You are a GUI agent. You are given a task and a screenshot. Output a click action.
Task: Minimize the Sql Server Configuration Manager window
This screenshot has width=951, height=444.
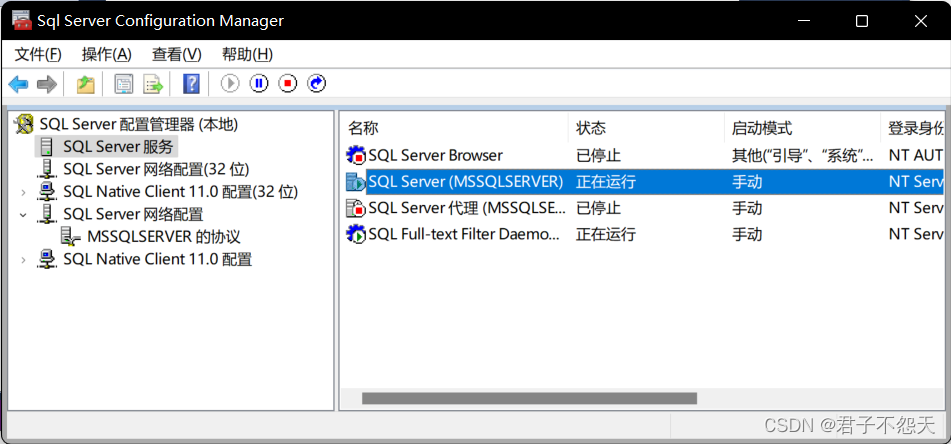[x=803, y=21]
